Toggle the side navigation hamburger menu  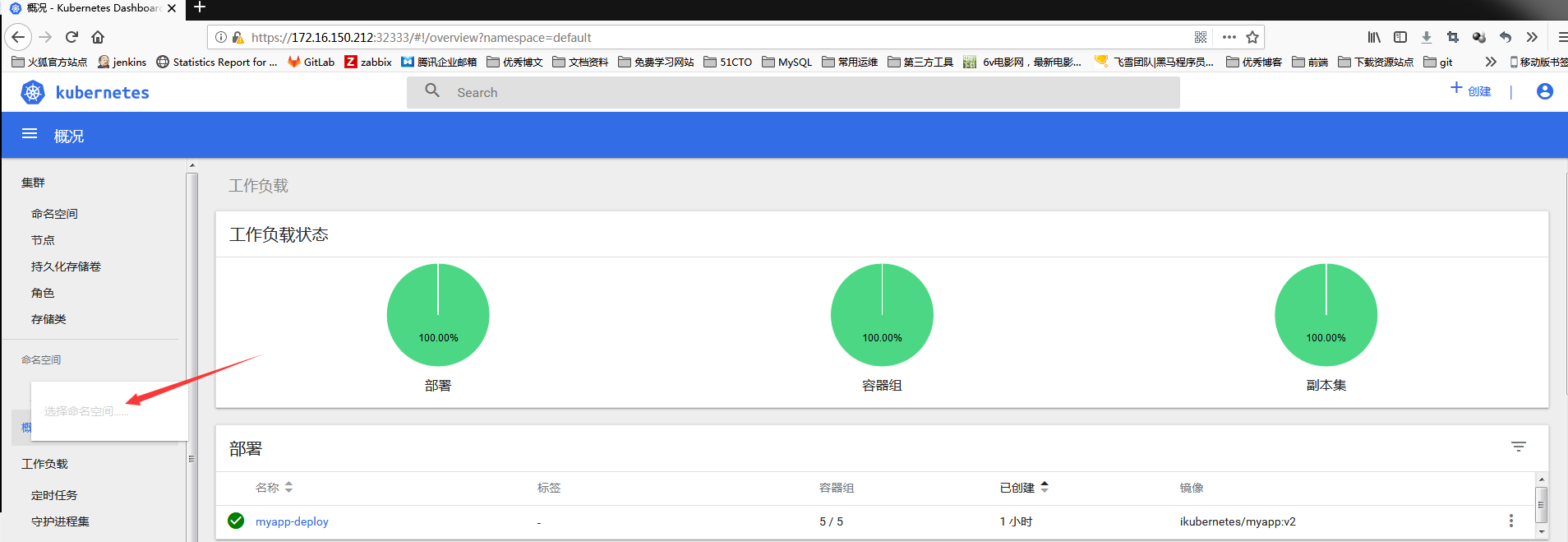pyautogui.click(x=30, y=134)
